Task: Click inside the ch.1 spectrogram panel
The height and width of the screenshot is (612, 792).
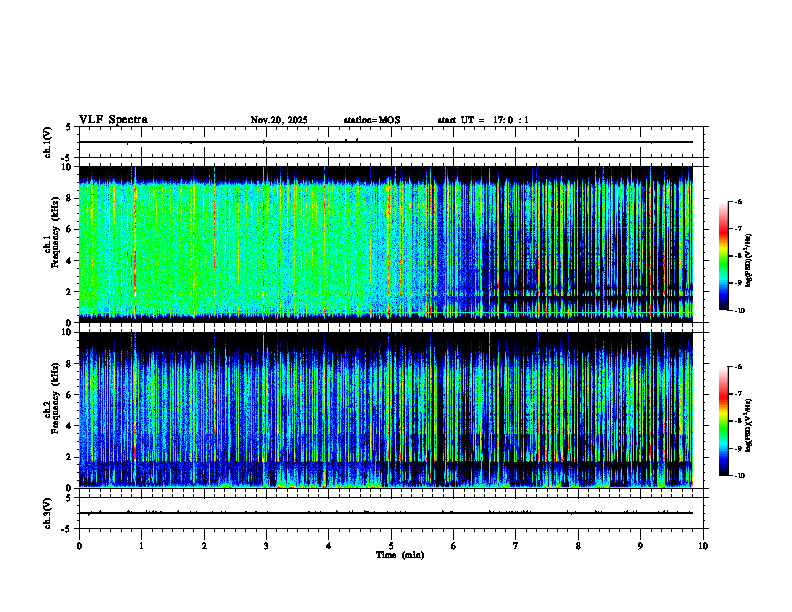Action: click(x=386, y=244)
